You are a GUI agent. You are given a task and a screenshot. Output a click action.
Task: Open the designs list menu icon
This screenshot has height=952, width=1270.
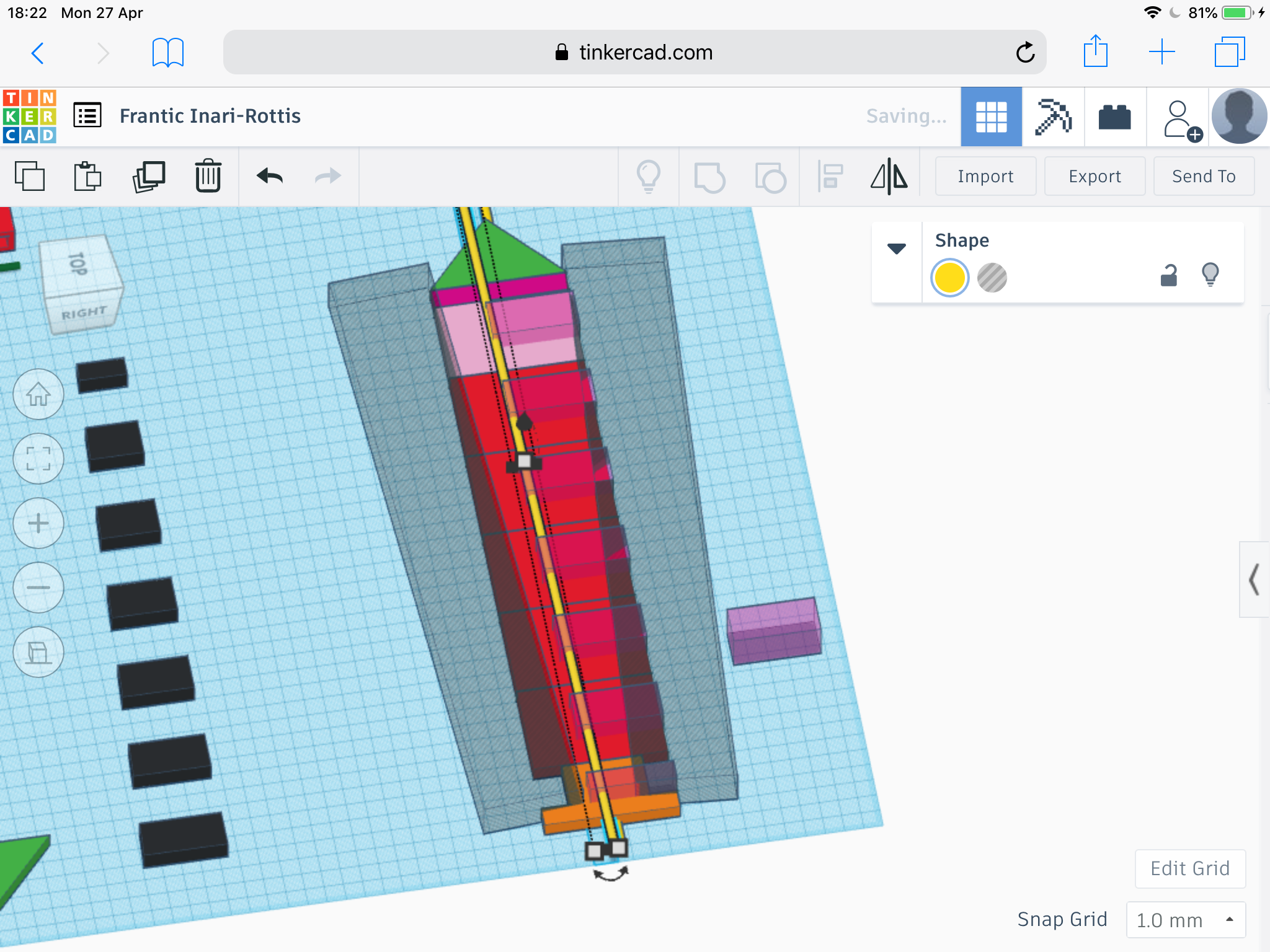click(87, 115)
